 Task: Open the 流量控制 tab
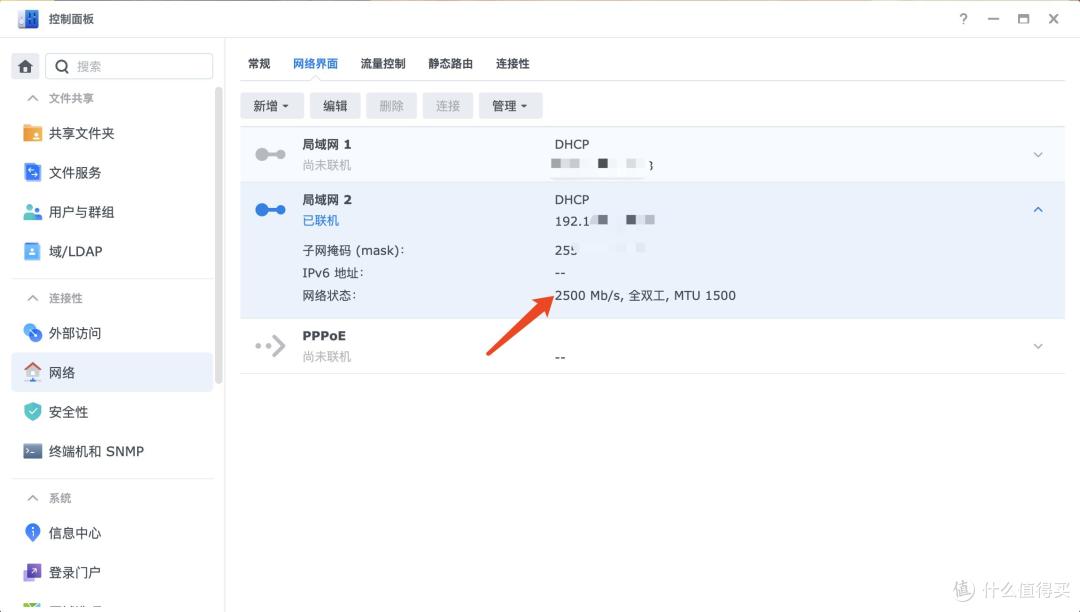pyautogui.click(x=383, y=63)
